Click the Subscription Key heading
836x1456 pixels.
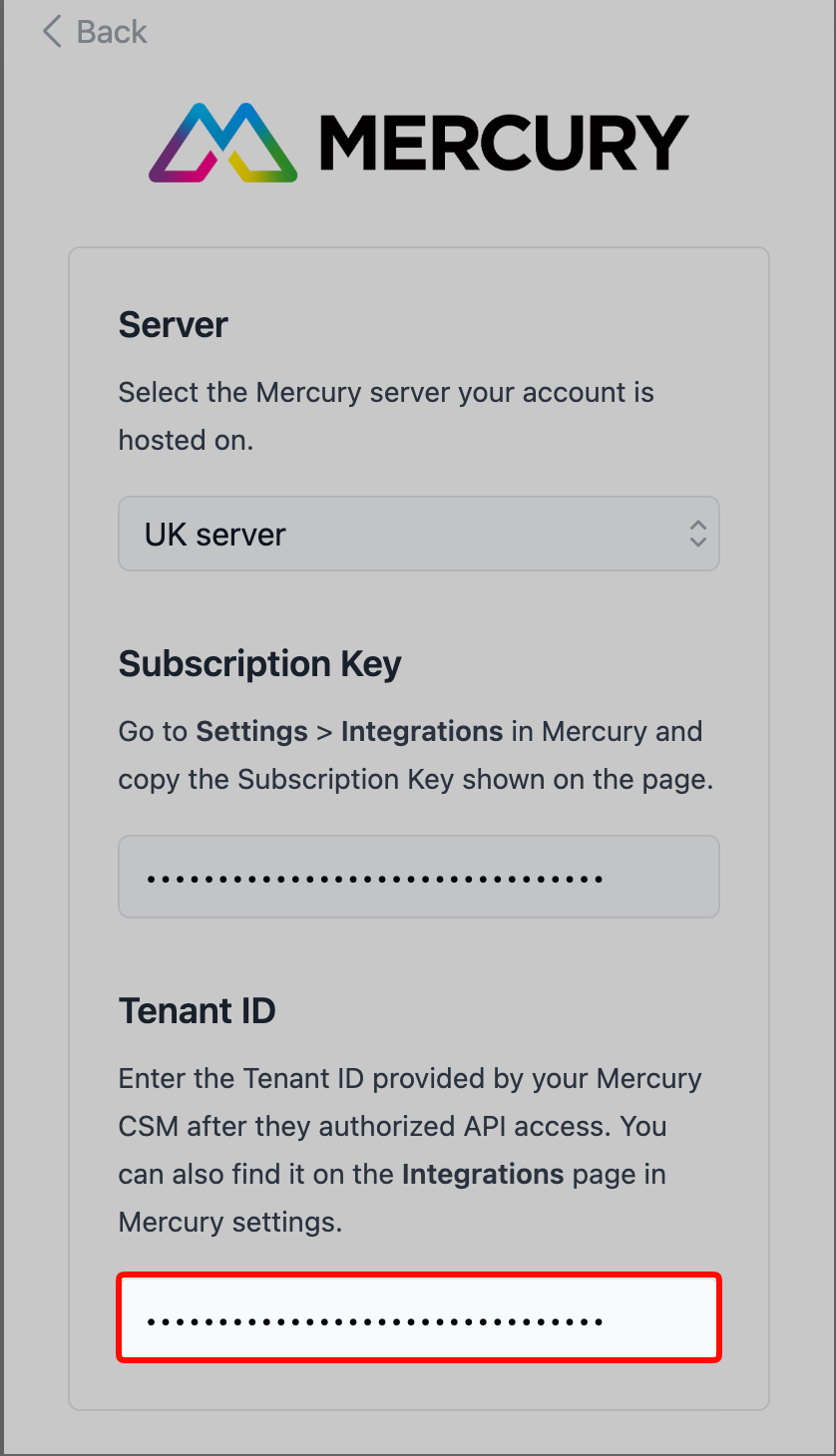point(259,664)
